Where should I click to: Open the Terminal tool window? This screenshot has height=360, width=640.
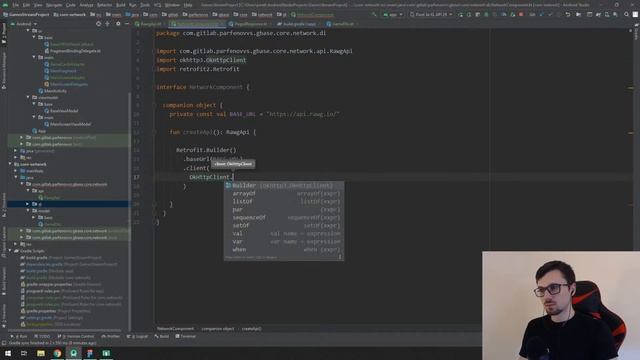click(186, 336)
